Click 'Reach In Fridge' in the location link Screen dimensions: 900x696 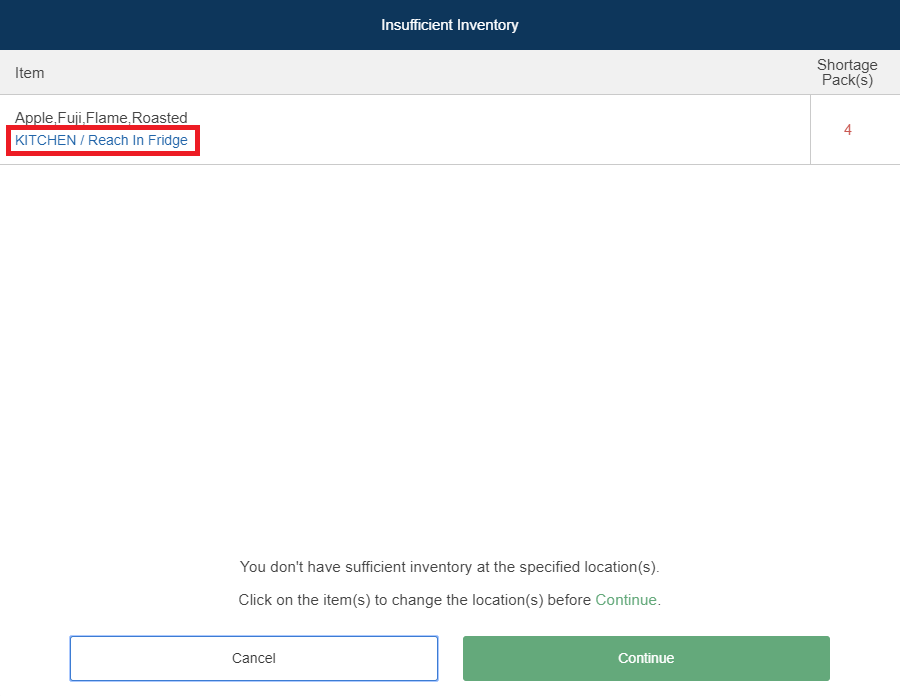(138, 140)
